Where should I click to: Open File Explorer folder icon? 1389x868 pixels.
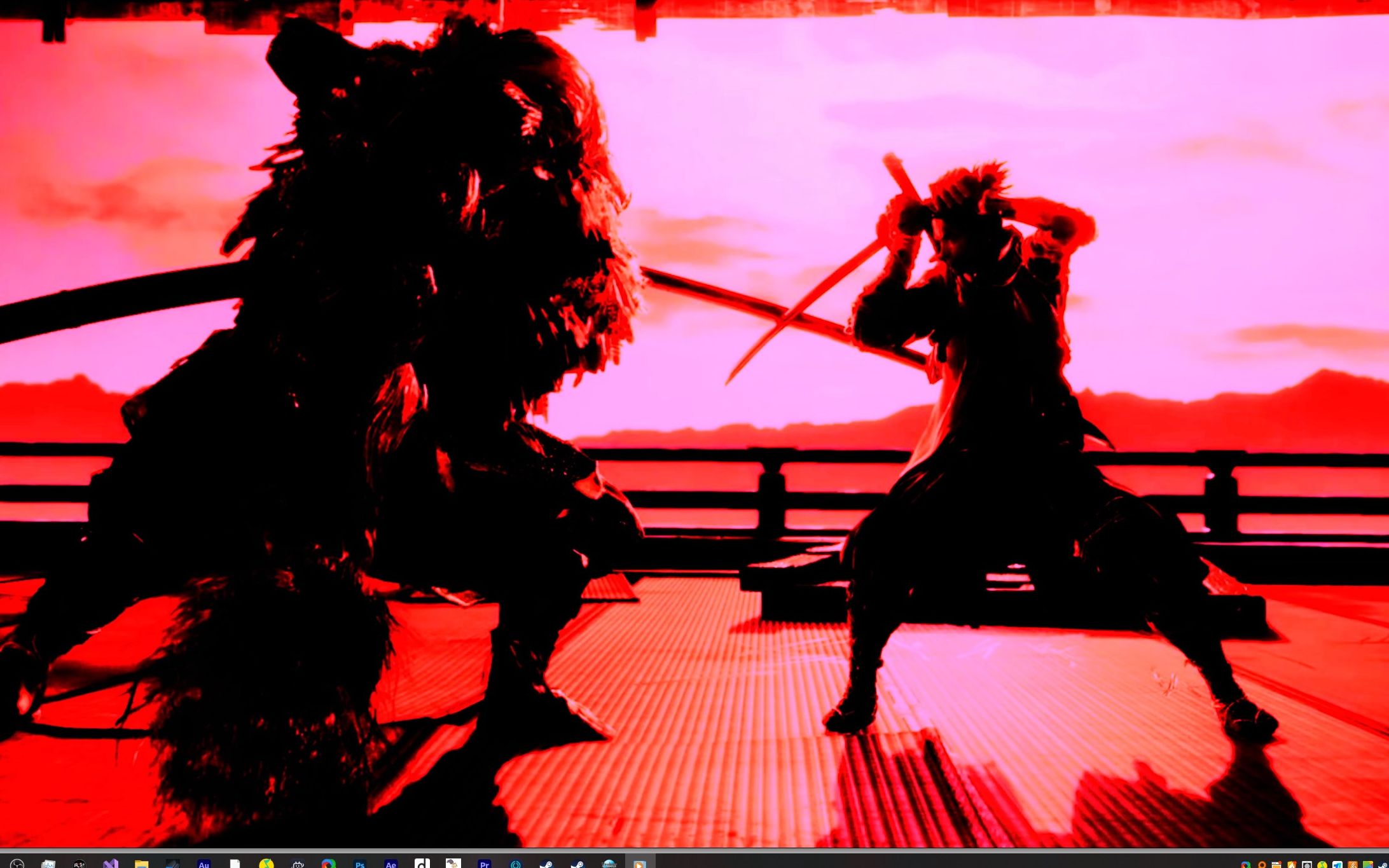[141, 864]
